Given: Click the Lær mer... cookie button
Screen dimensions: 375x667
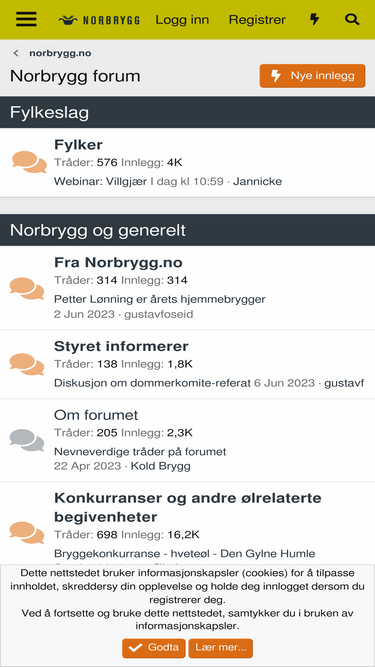Looking at the screenshot, I should tap(221, 648).
